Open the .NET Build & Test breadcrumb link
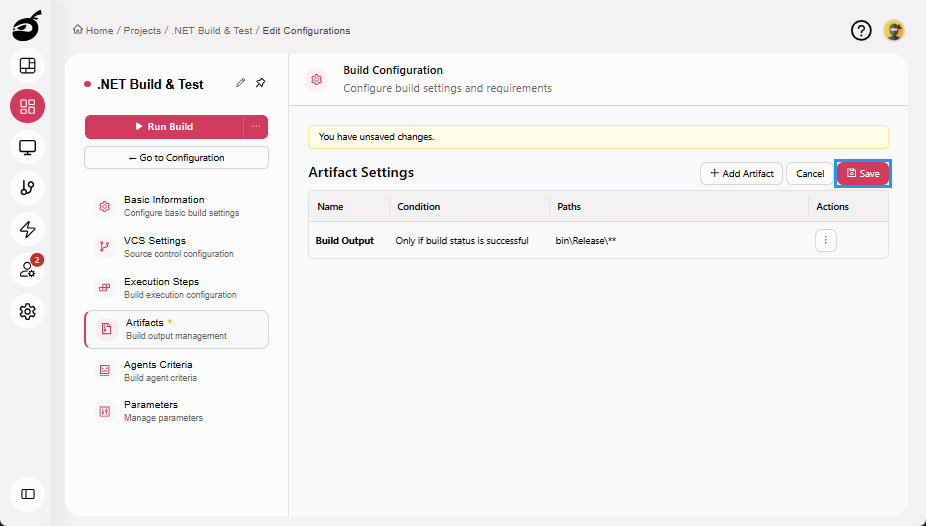 [x=211, y=31]
